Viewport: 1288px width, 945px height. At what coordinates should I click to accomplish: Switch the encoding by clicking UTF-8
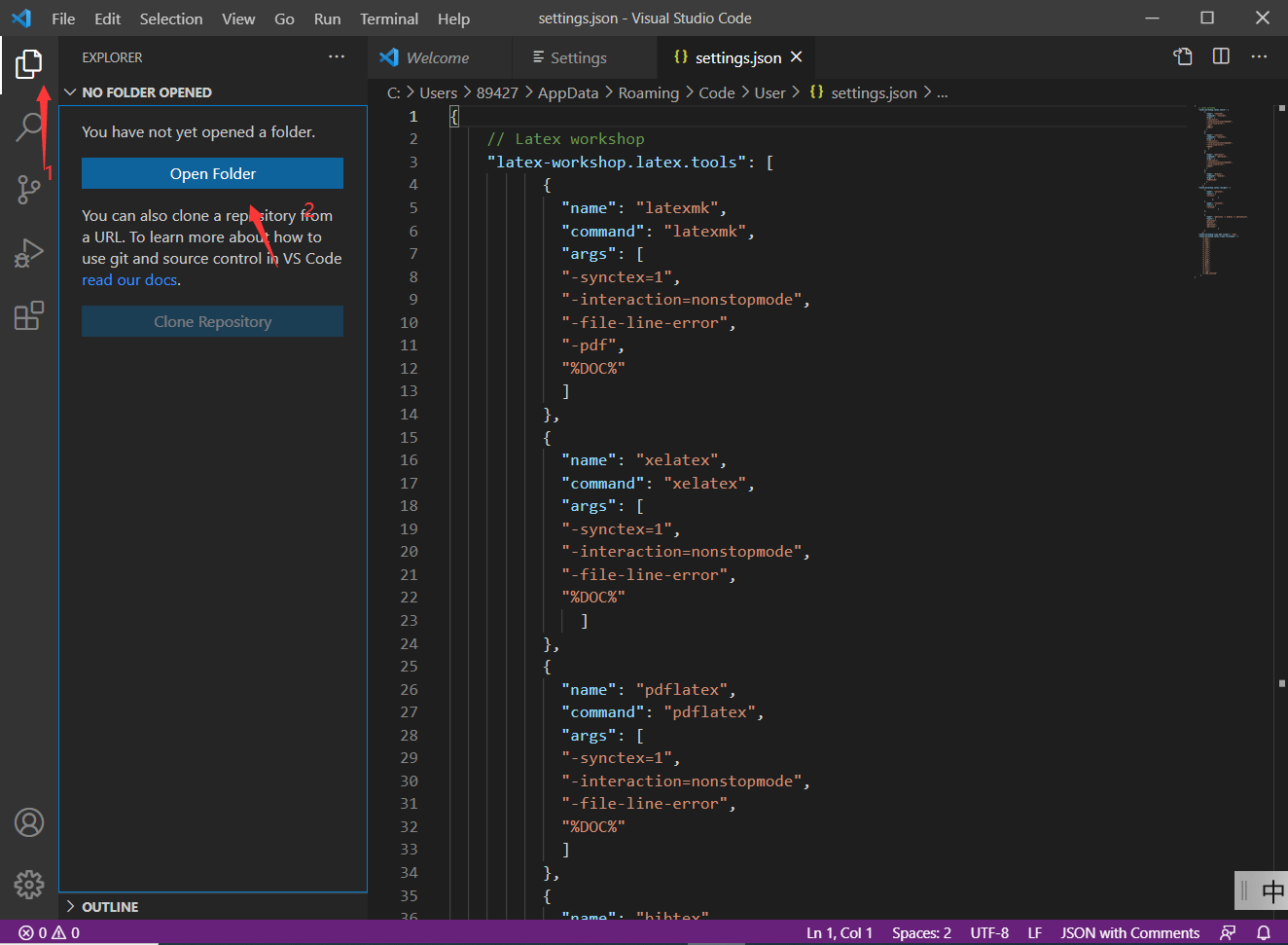point(991,932)
